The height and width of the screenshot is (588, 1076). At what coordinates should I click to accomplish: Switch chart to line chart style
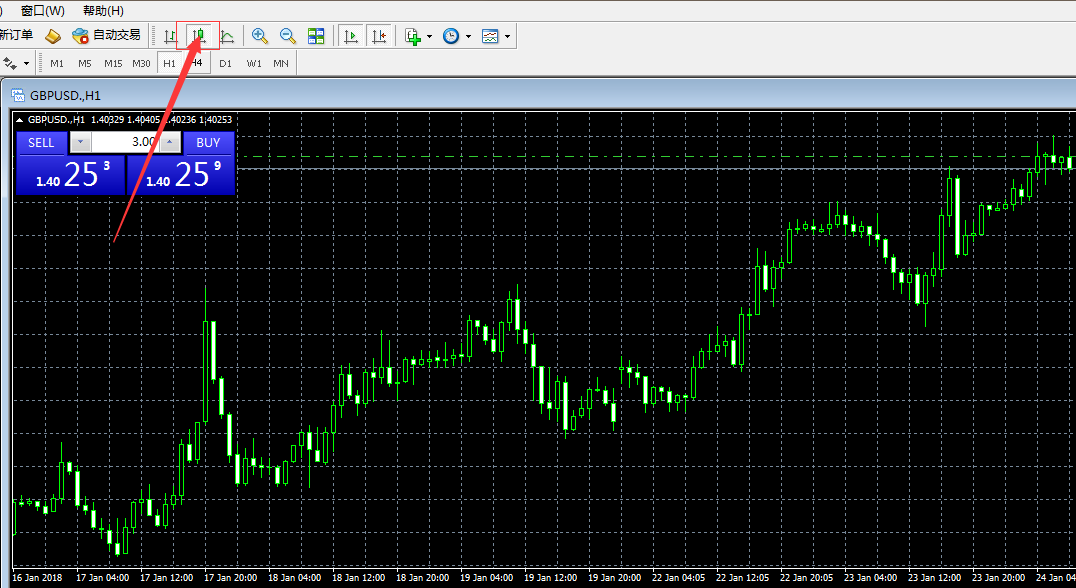click(x=228, y=36)
